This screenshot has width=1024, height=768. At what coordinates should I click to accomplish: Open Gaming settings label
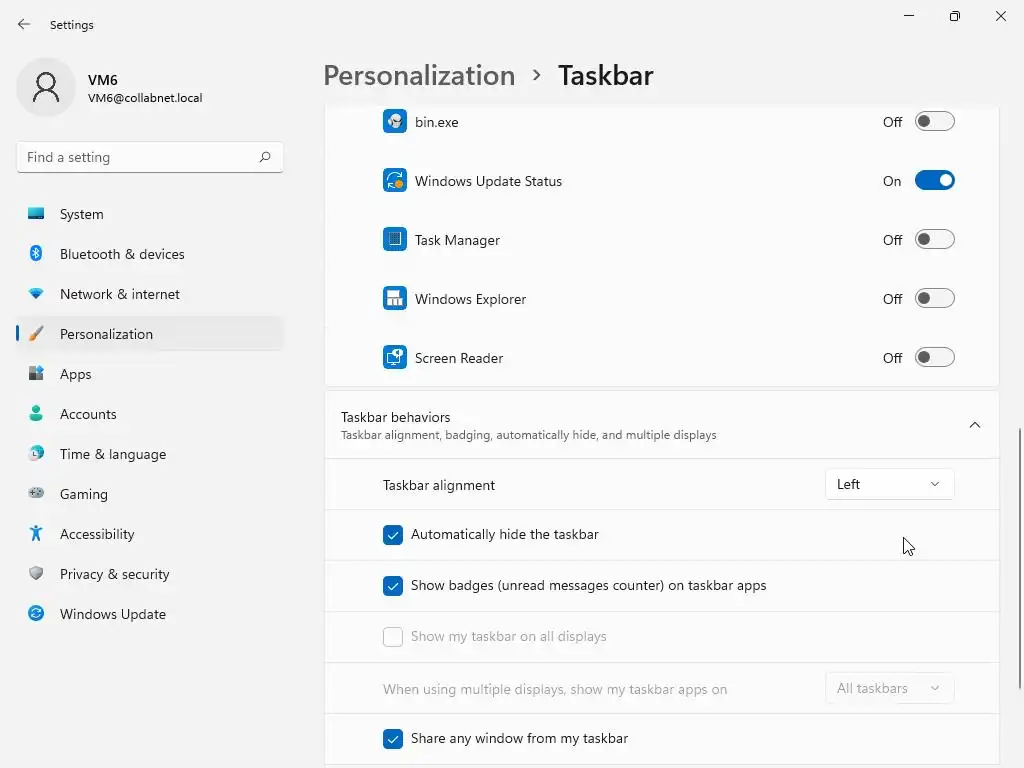tap(84, 494)
